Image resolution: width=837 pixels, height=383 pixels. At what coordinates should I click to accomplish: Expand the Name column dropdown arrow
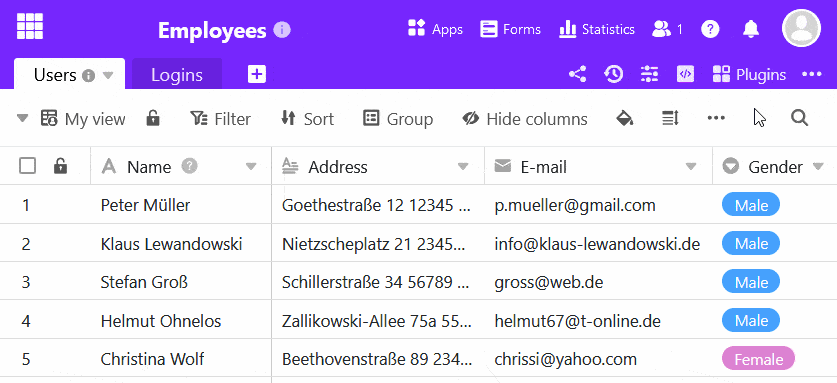click(251, 167)
